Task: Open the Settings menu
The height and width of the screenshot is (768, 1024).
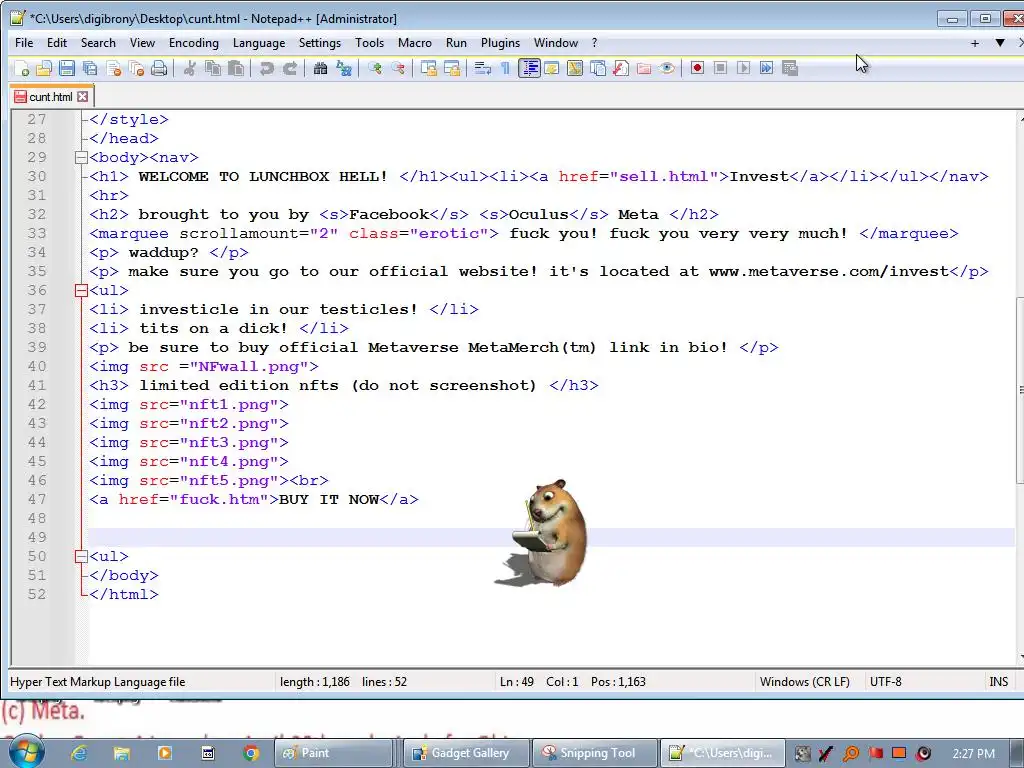Action: (x=319, y=43)
